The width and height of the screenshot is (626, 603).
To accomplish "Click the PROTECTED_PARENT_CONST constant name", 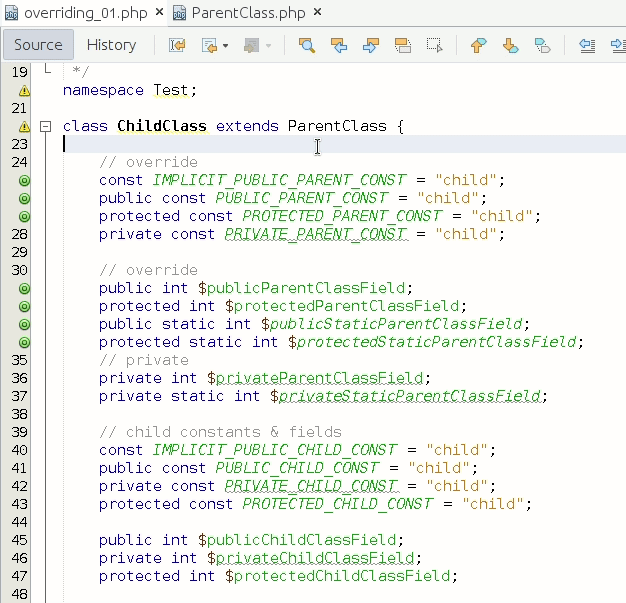I will click(x=342, y=216).
